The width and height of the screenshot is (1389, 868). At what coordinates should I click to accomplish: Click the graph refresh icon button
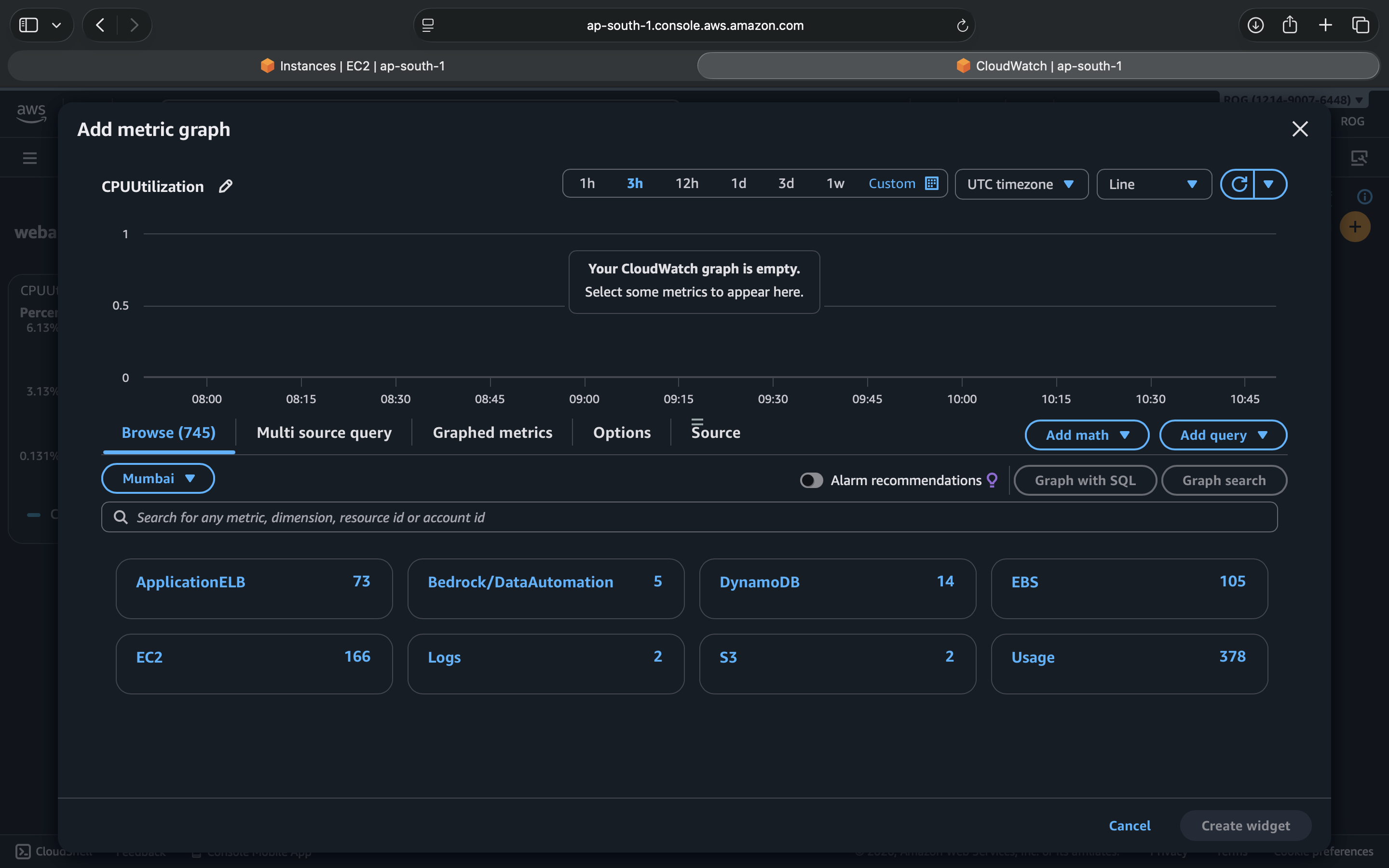pyautogui.click(x=1239, y=184)
